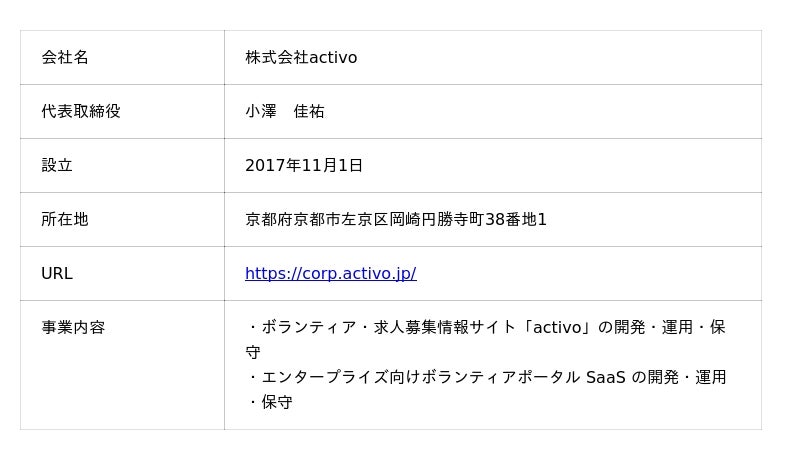Click the 会社名 label cell
This screenshot has height=460, width=800.
pos(122,57)
